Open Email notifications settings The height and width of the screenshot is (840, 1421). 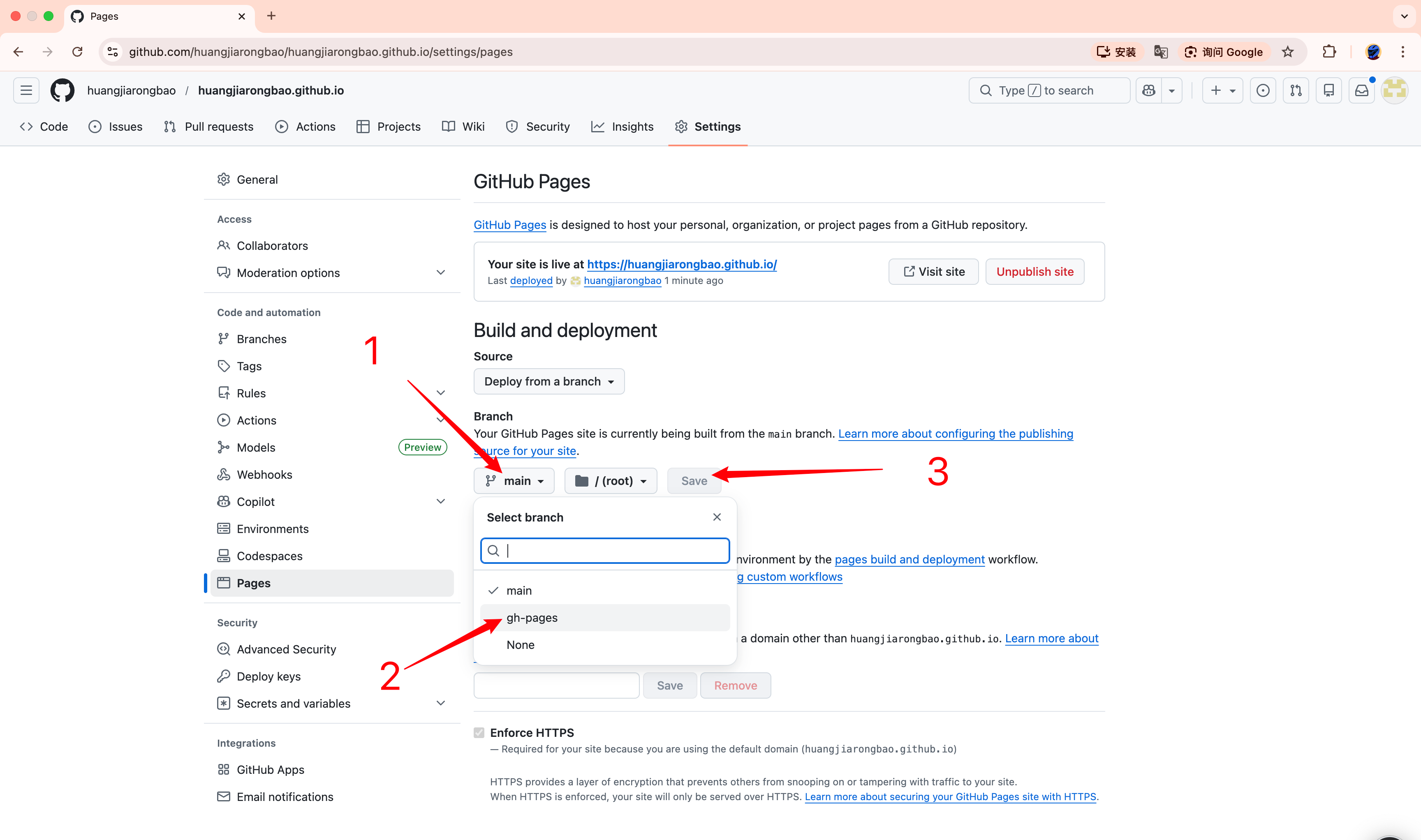(333, 797)
